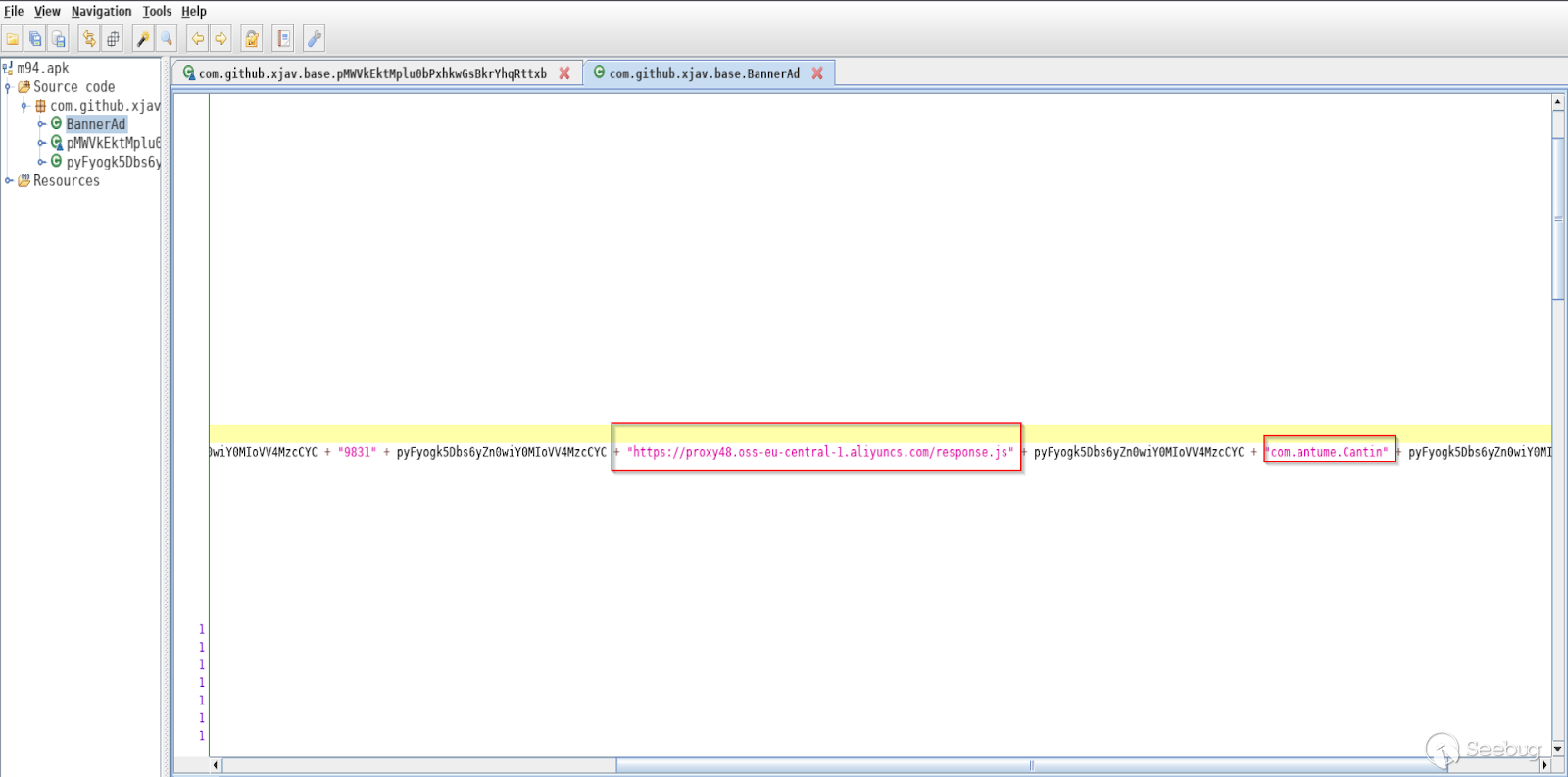Open the Tools menu
The image size is (1568, 777).
157,12
